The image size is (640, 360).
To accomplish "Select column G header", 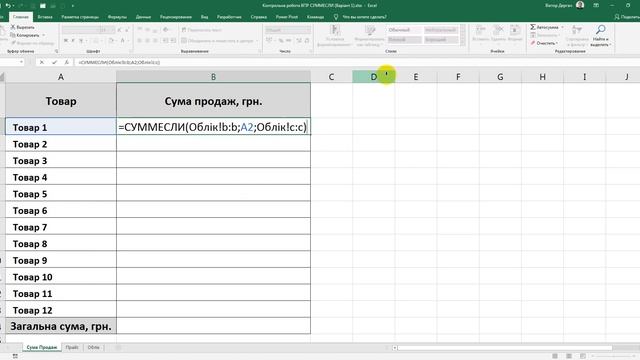I will [500, 76].
